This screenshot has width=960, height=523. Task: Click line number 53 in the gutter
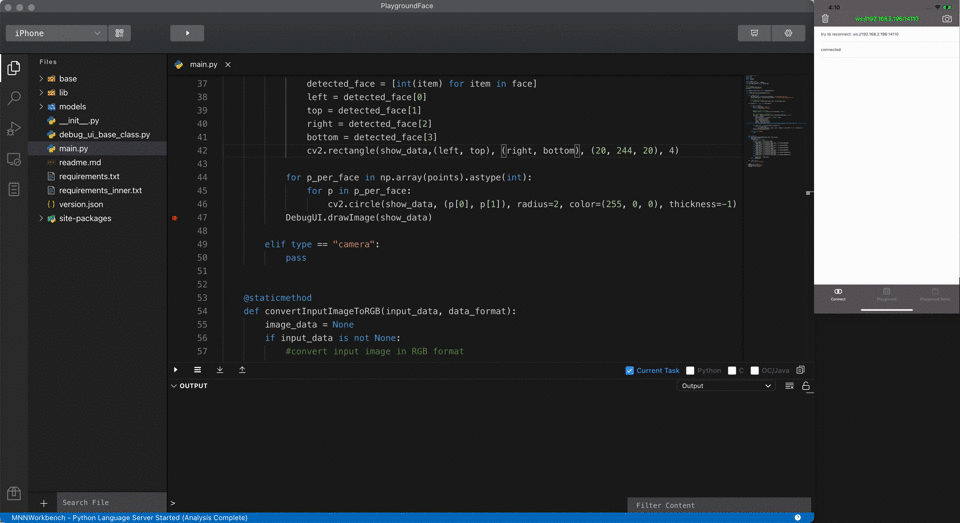pos(202,298)
